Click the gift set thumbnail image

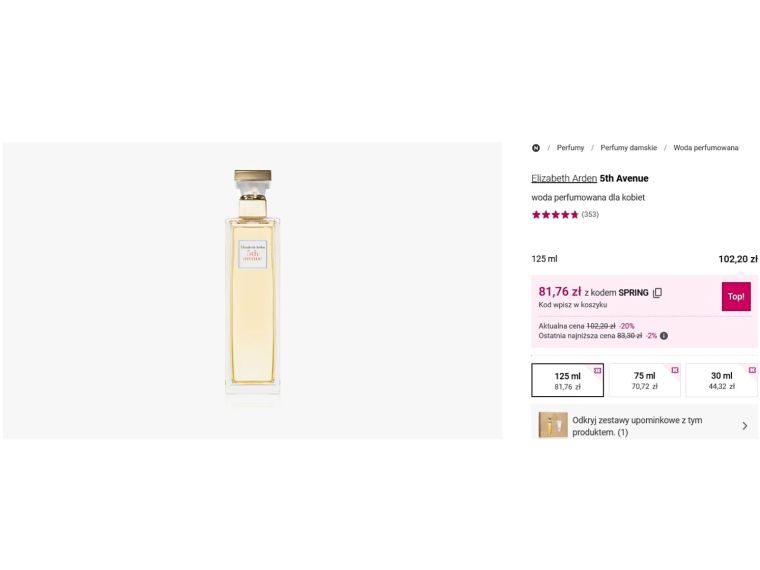pyautogui.click(x=553, y=425)
